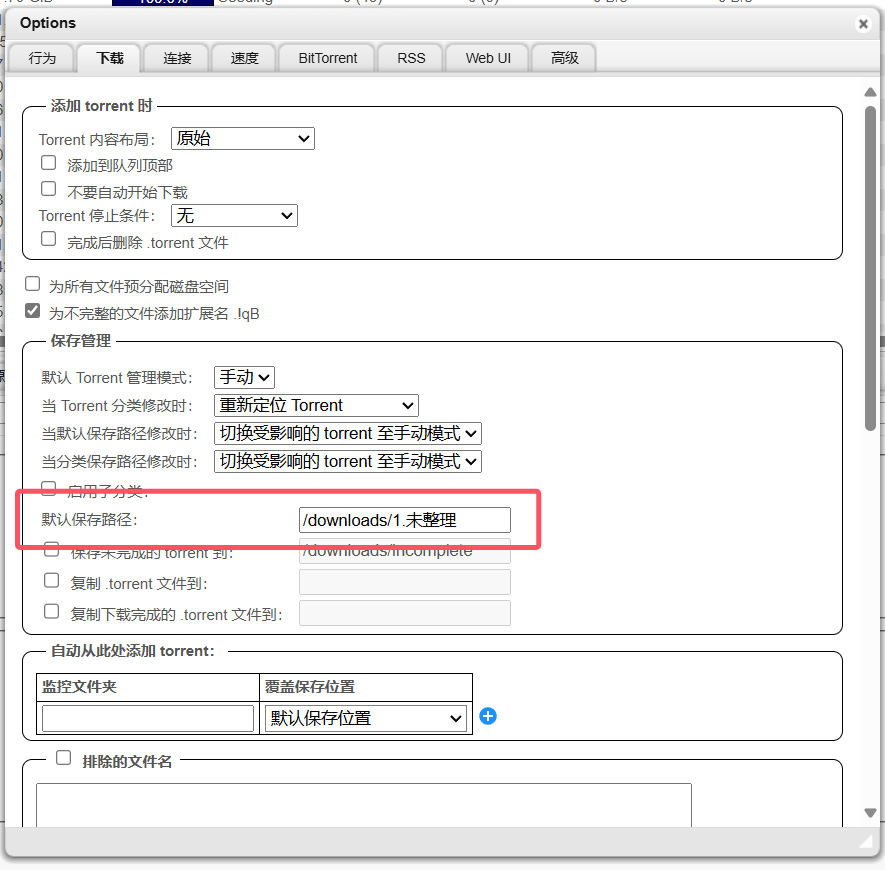Image resolution: width=885 pixels, height=870 pixels.
Task: Go to the 高级 tab
Action: click(x=564, y=58)
